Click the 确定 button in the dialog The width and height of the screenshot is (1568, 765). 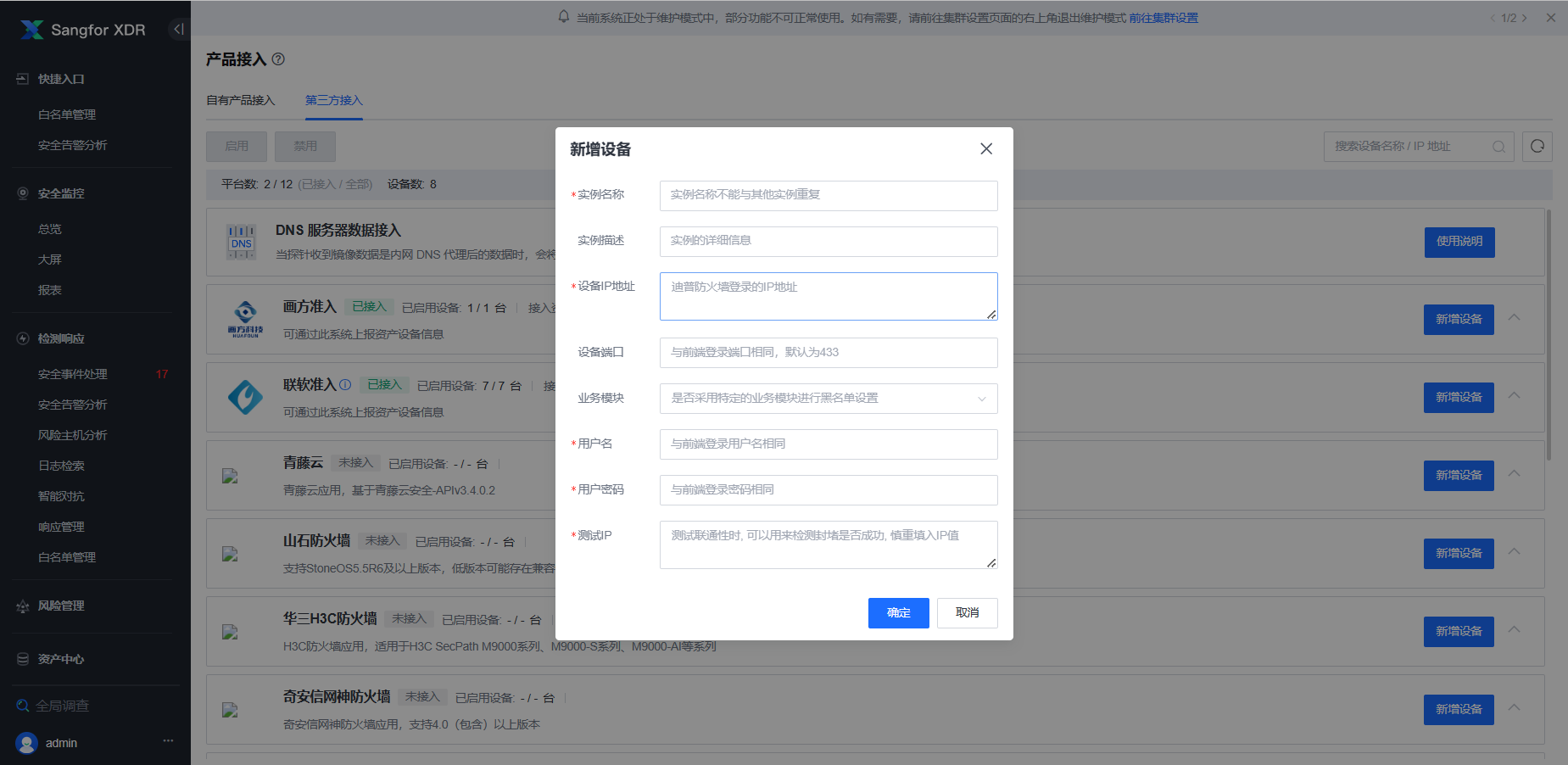(899, 613)
